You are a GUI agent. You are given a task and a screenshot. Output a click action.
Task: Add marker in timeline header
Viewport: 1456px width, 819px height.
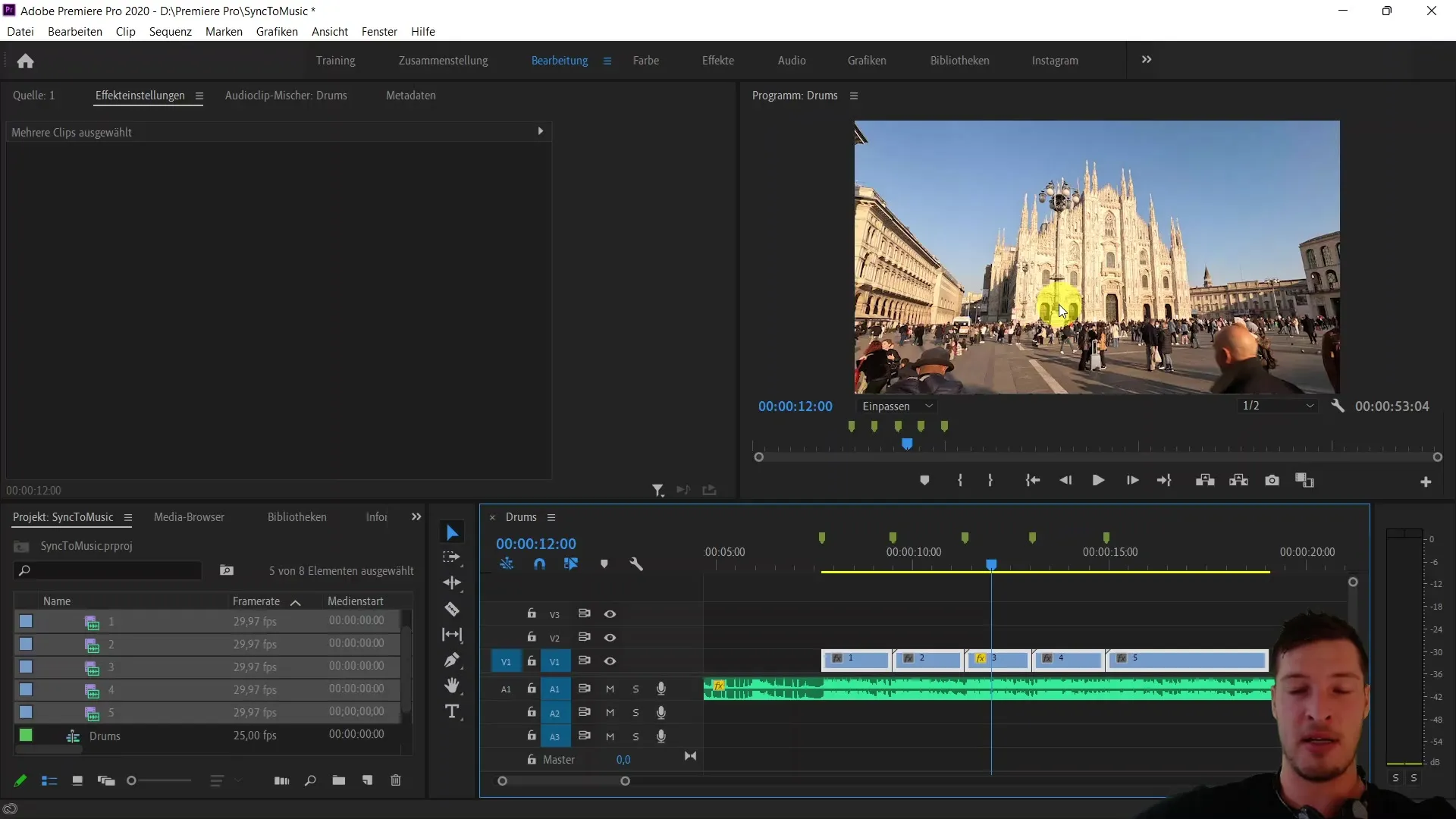point(604,564)
